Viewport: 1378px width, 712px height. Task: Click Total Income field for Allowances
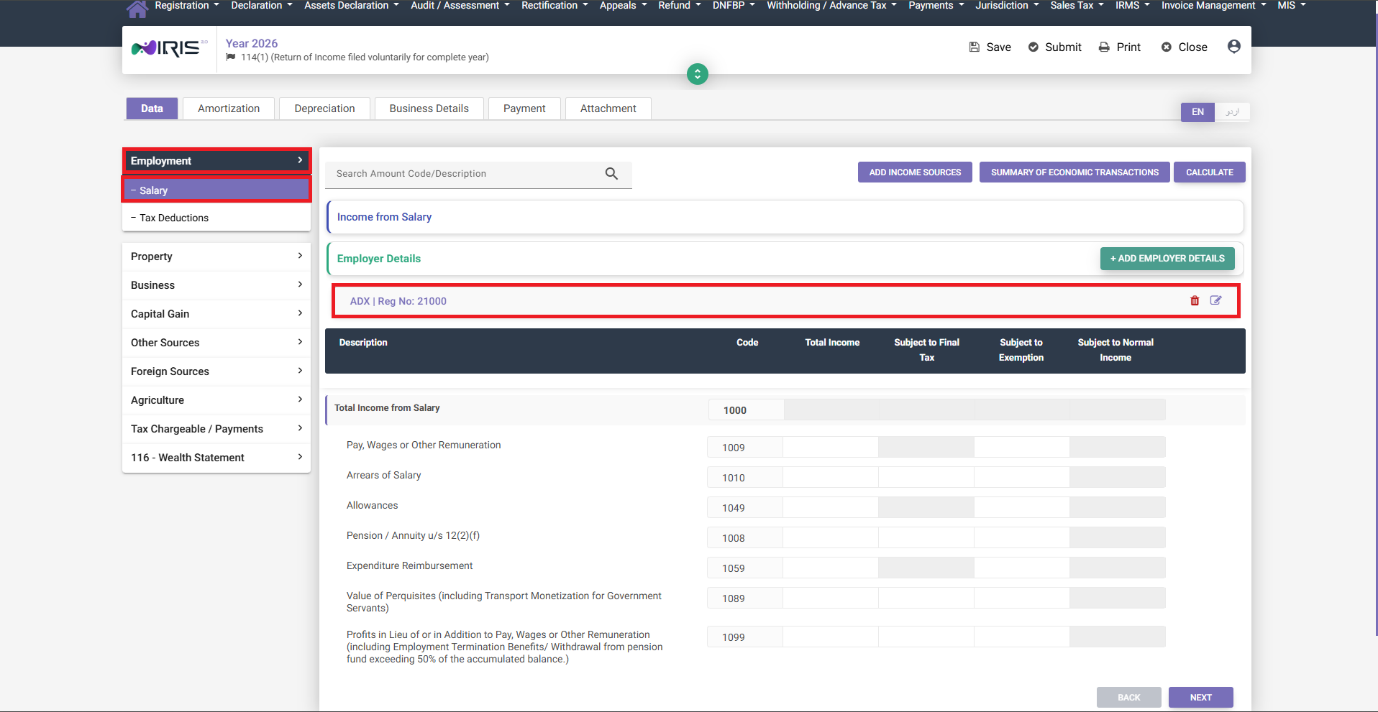tap(830, 507)
